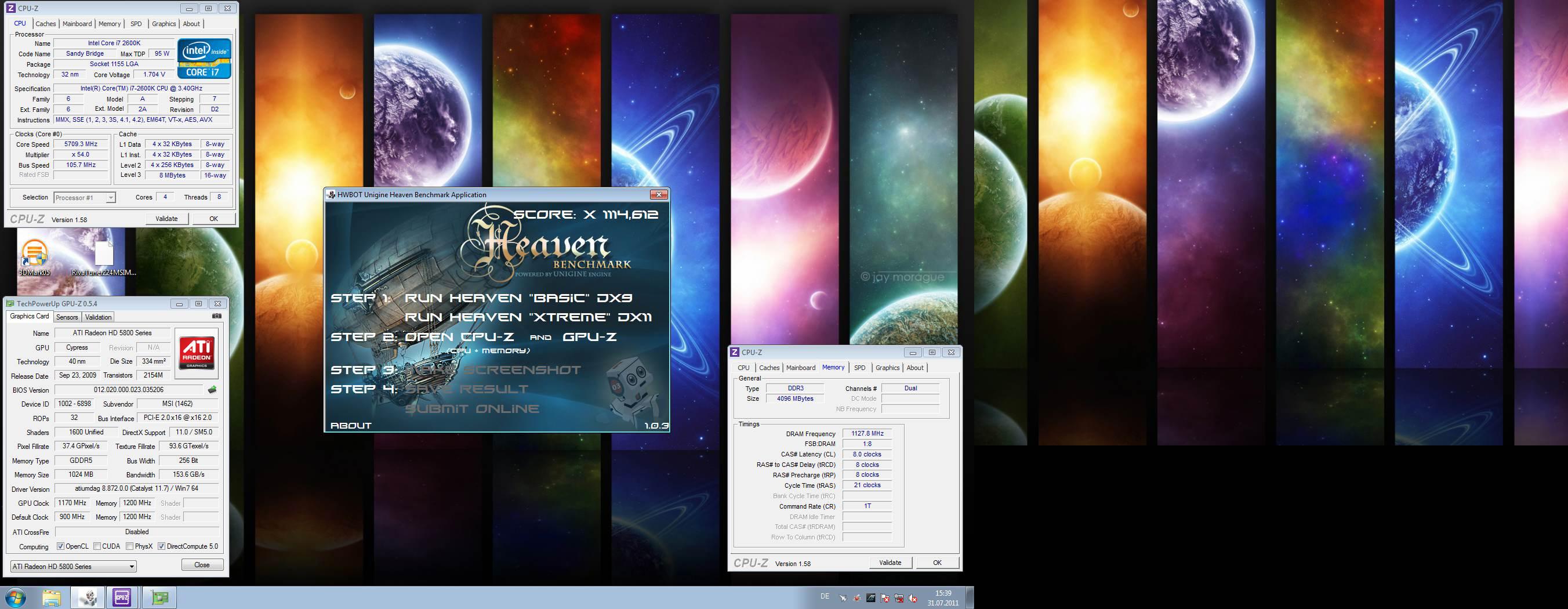
Task: Open About tab in top CPU-Z window
Action: pos(191,24)
